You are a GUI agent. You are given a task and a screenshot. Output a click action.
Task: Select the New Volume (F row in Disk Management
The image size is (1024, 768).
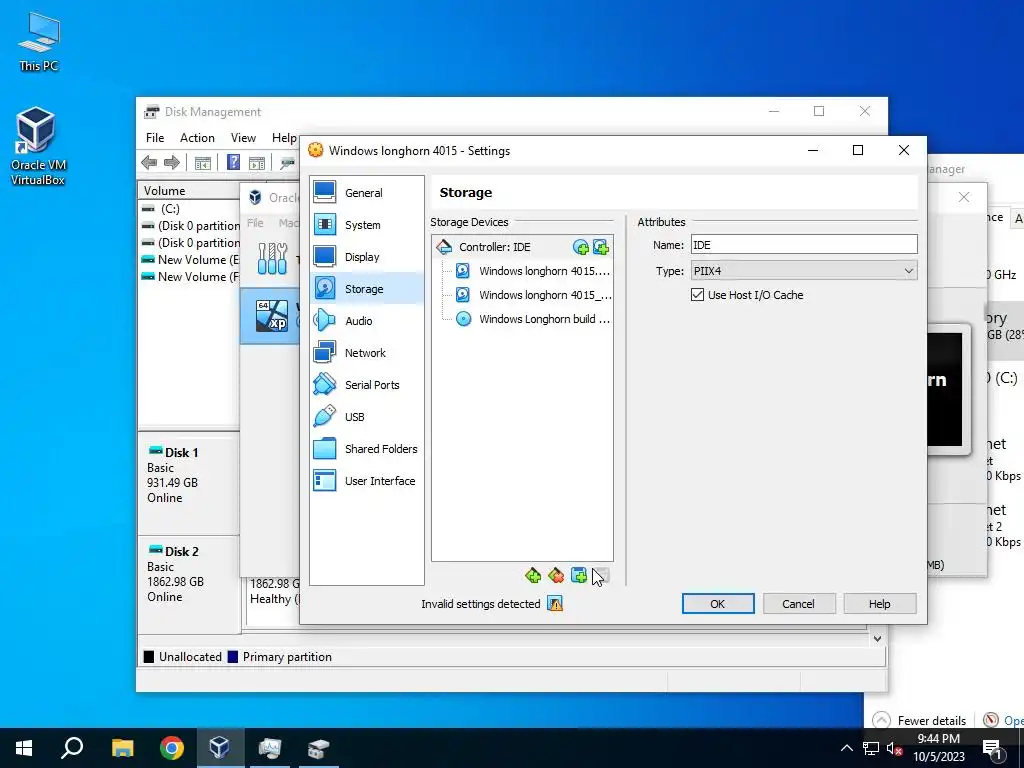point(189,277)
